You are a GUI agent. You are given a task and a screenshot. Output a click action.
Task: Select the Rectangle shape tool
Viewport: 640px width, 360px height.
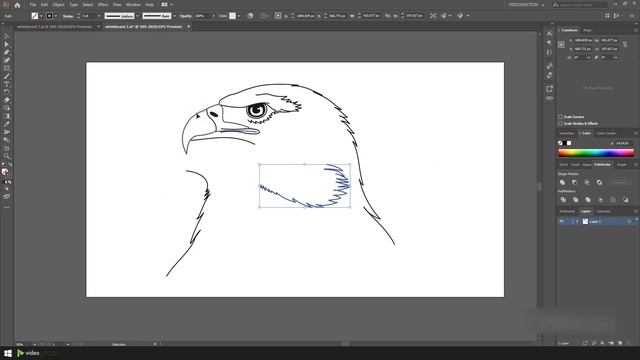[7, 68]
